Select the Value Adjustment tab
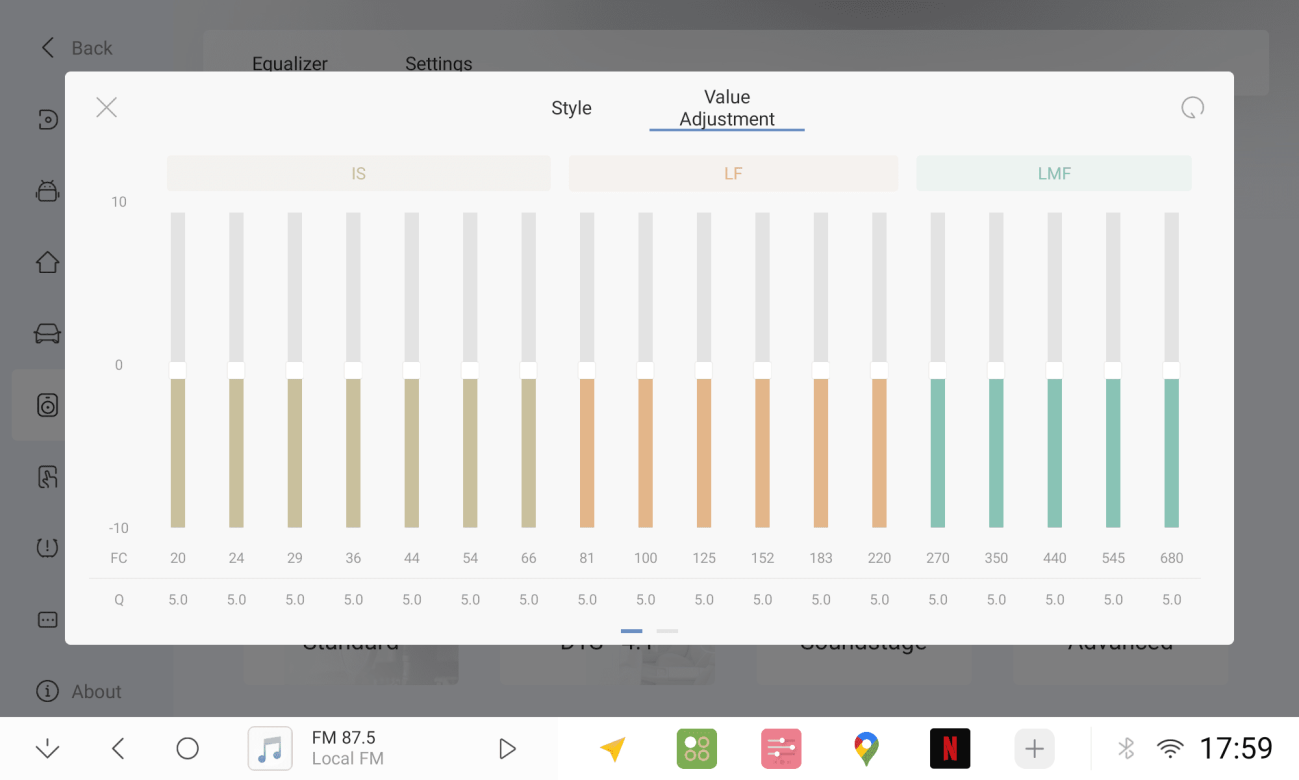 pyautogui.click(x=727, y=108)
